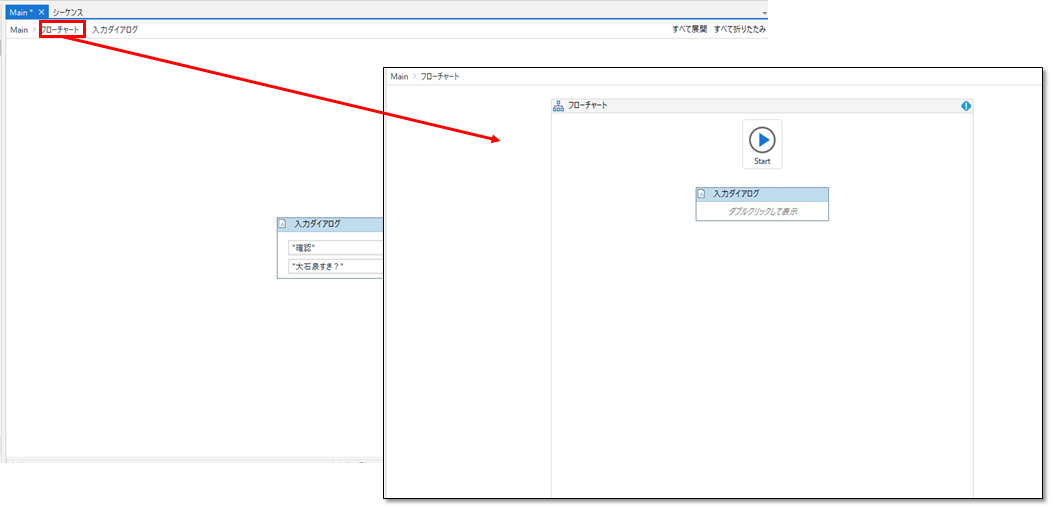Open the フローチャート breadcrumb in the back window
This screenshot has height=508, width=1052.
click(x=61, y=30)
